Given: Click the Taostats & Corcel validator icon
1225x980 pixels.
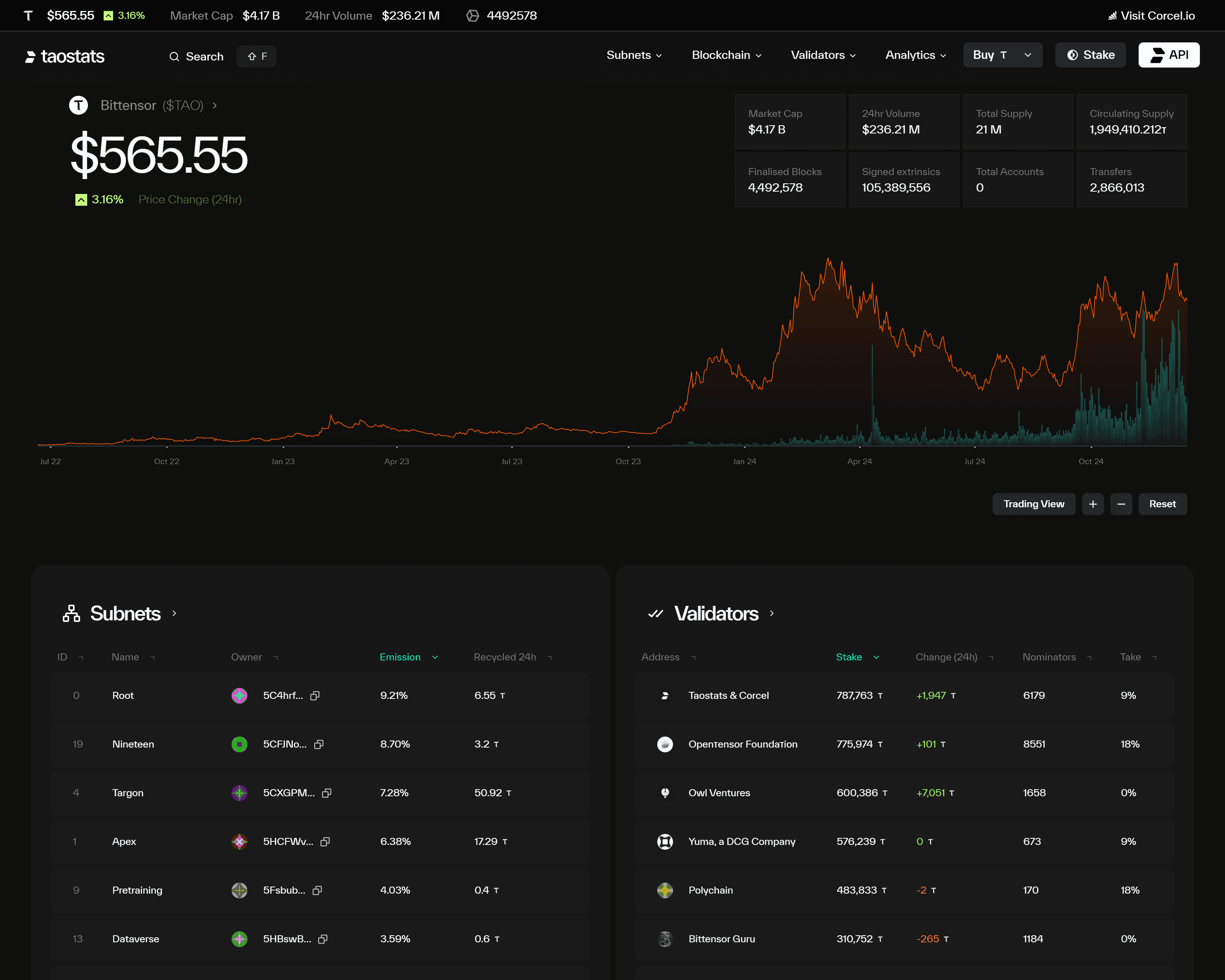Looking at the screenshot, I should pos(665,695).
